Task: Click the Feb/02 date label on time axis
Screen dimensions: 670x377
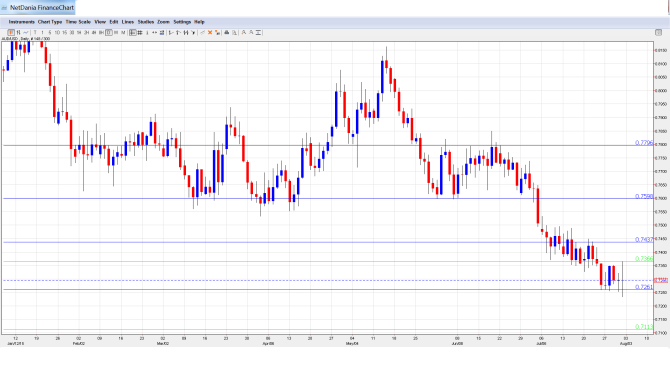Action: coord(79,343)
